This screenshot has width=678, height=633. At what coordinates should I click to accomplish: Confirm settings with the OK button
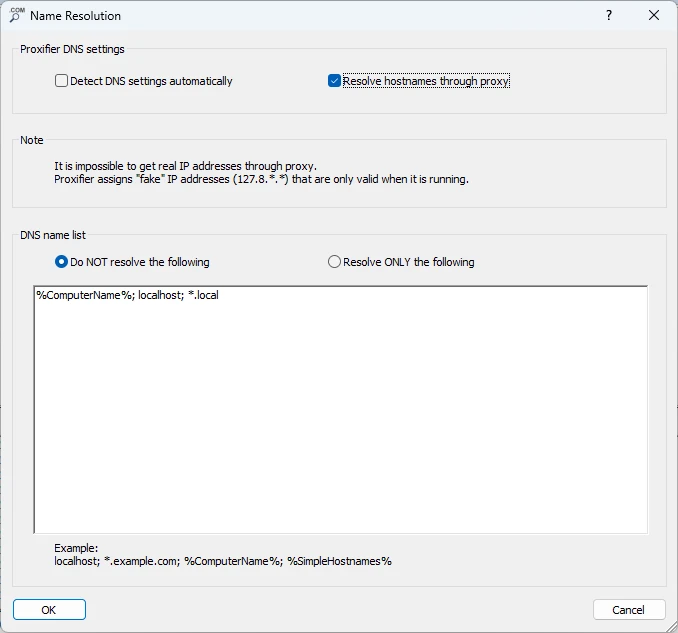(x=49, y=610)
